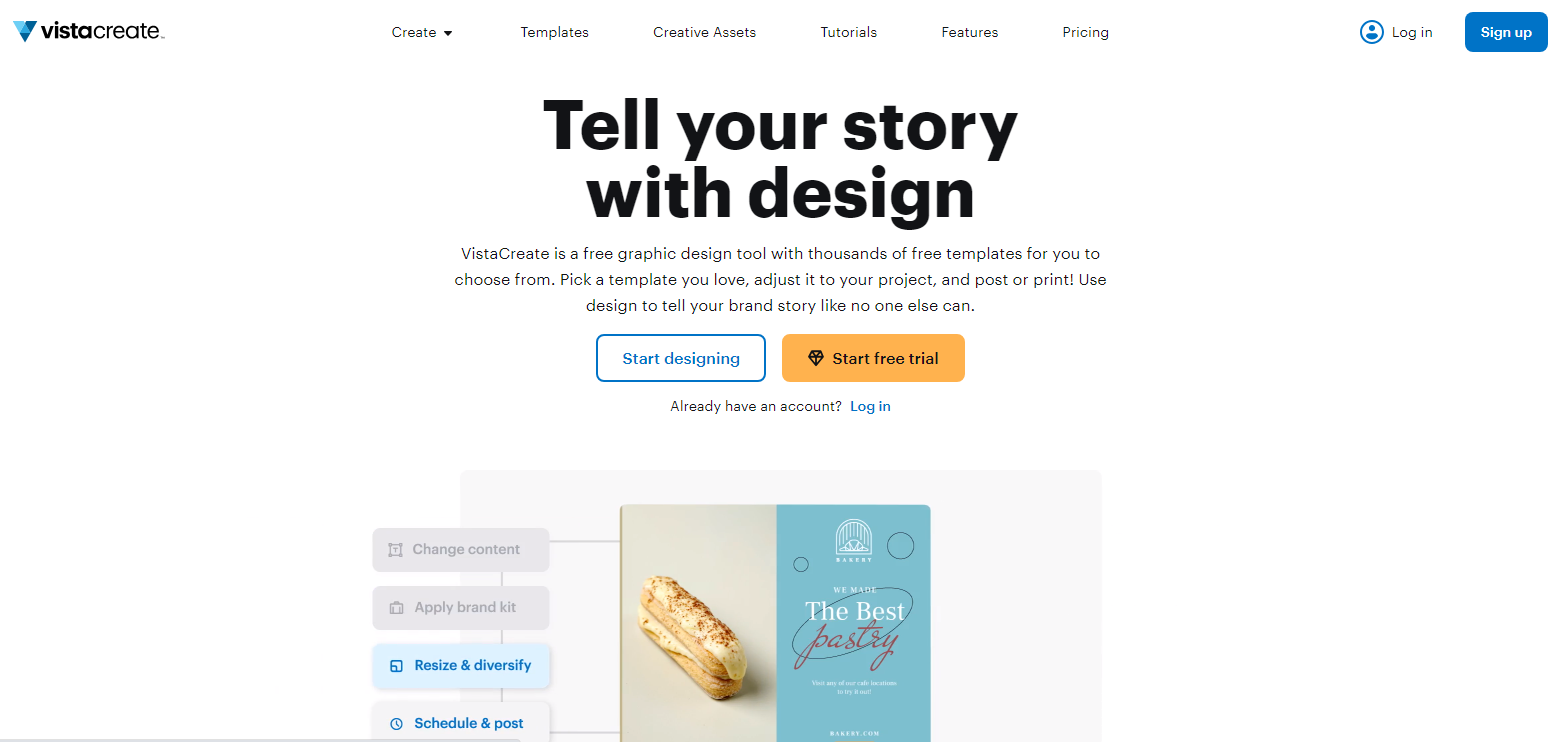Expand the Create dropdown menu

point(422,32)
